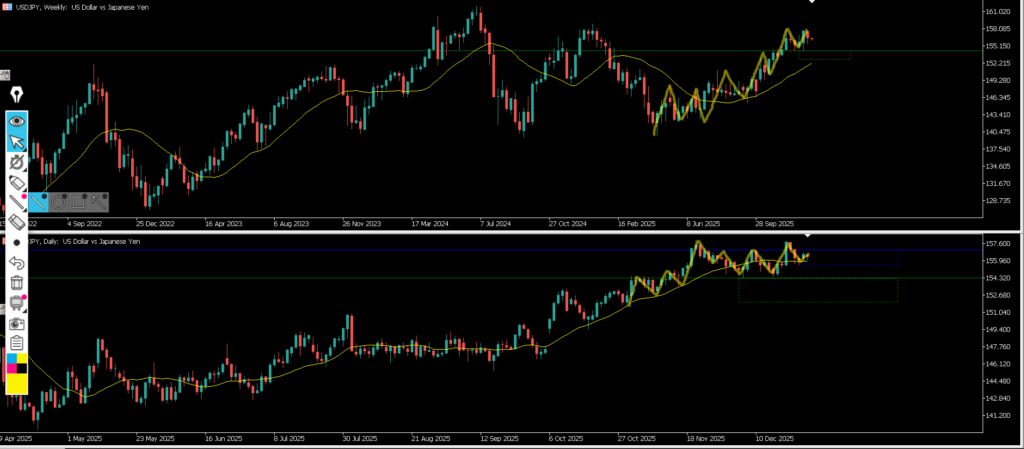
Task: Click the pen nib drawing icon
Action: [17, 95]
